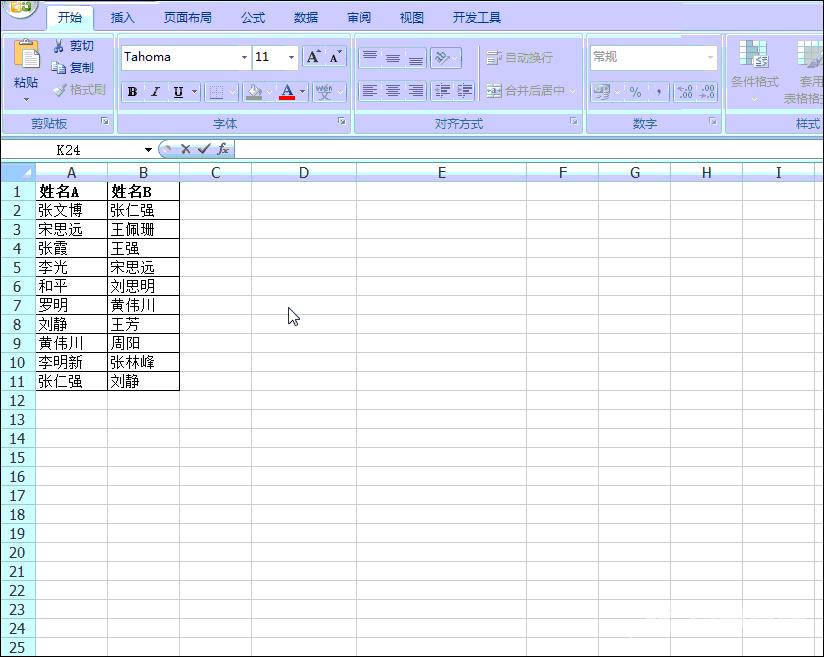Click the insert function fx icon
Screen dimensions: 824x657
coord(222,149)
